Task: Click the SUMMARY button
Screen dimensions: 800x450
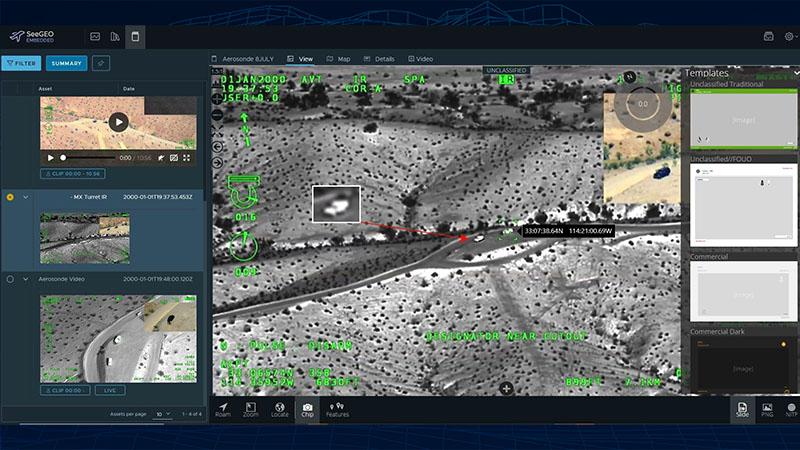Action: click(66, 63)
